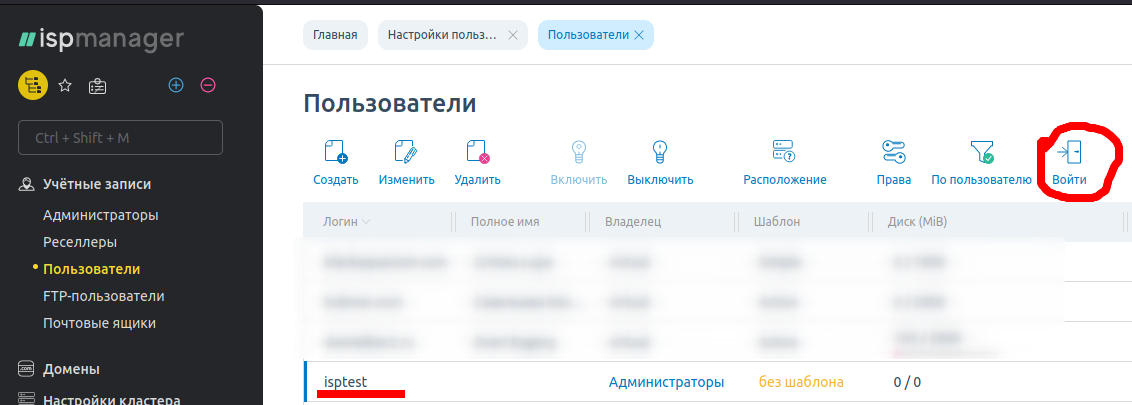
Task: Expand all menu sections with plus icon
Action: pyautogui.click(x=176, y=86)
